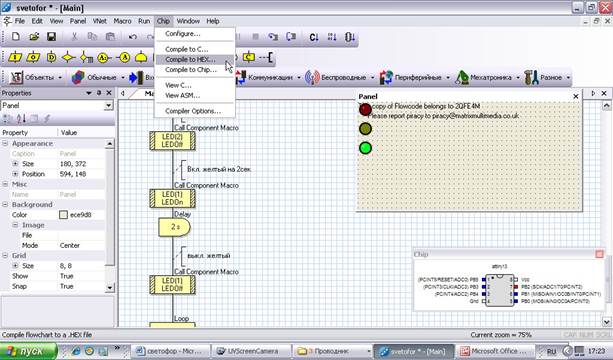Image resolution: width=613 pixels, height=360 pixels.
Task: Click the пуск Start button
Action: [x=28, y=351]
